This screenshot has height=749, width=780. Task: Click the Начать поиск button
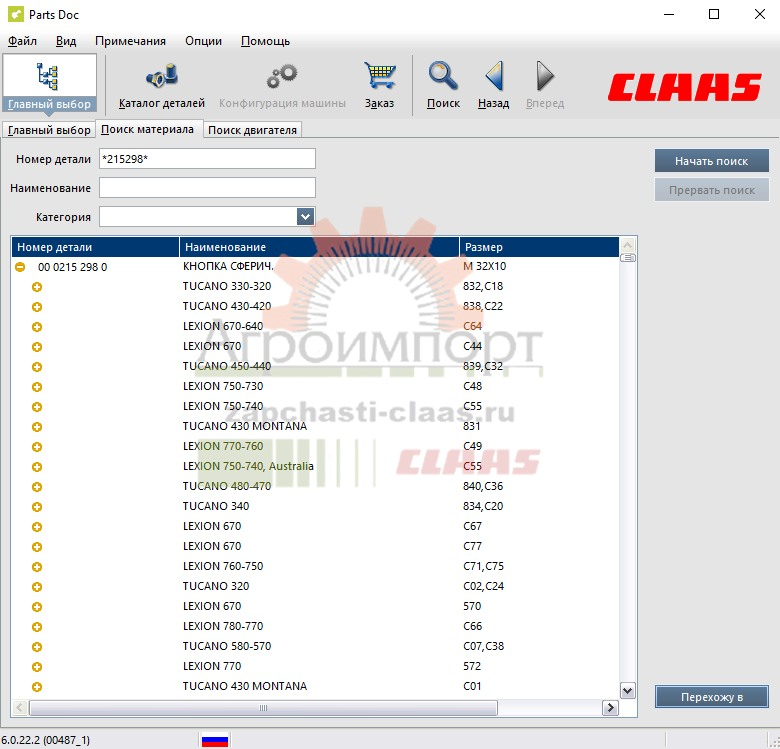711,161
